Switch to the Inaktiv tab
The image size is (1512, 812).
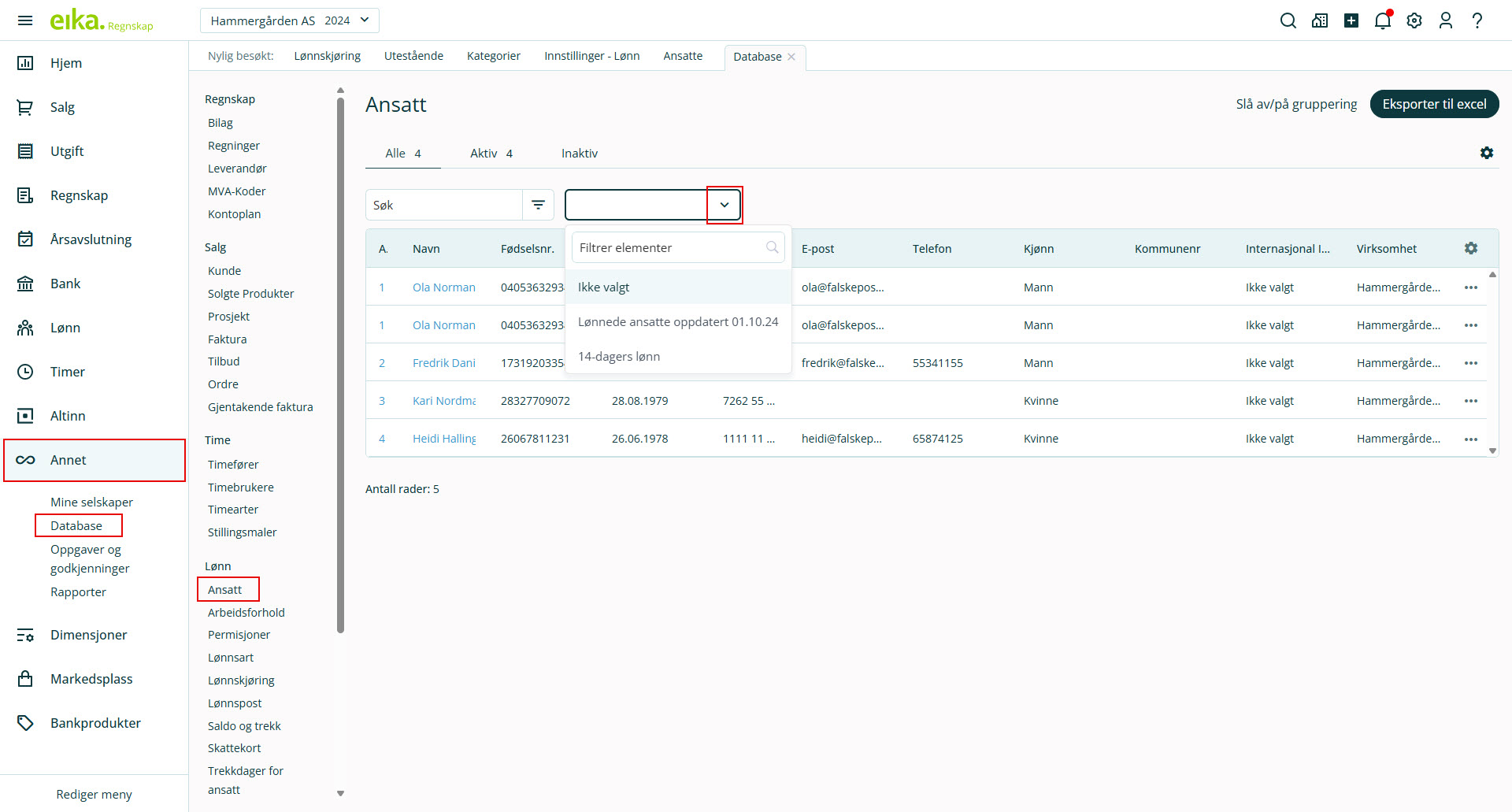point(580,154)
